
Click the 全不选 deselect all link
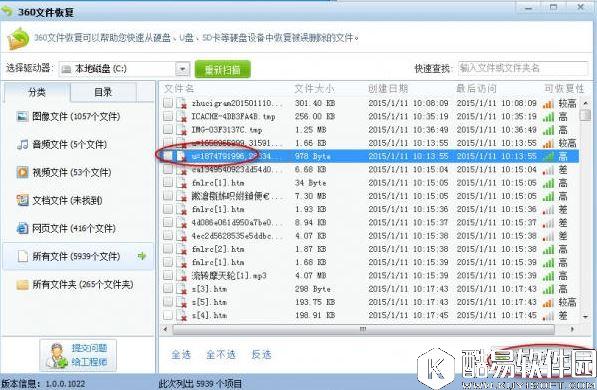221,355
